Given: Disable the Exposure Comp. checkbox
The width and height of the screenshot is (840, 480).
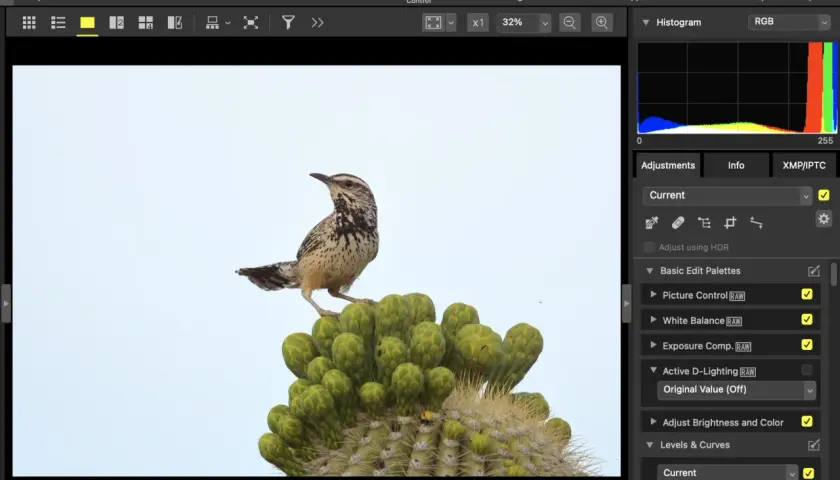Looking at the screenshot, I should (x=807, y=344).
